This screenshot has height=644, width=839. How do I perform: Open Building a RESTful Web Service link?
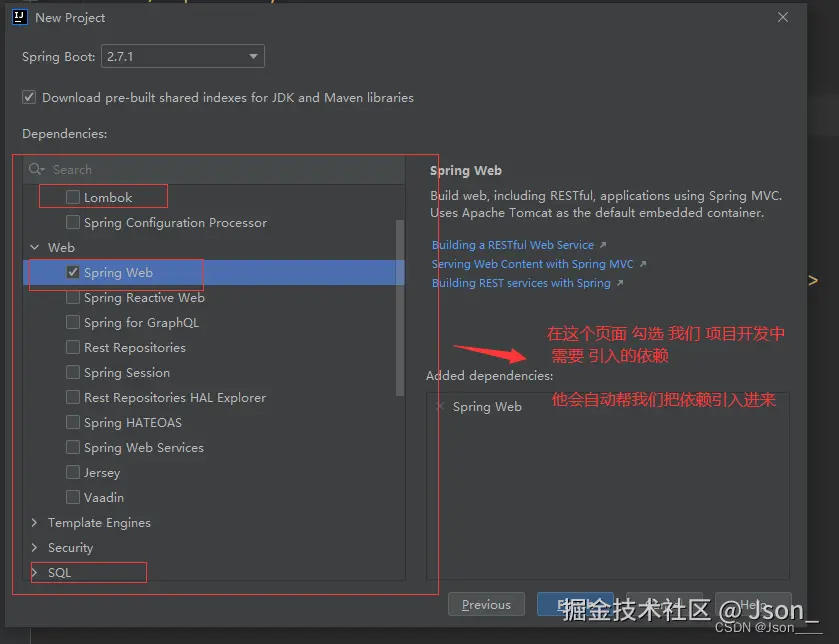tap(513, 245)
